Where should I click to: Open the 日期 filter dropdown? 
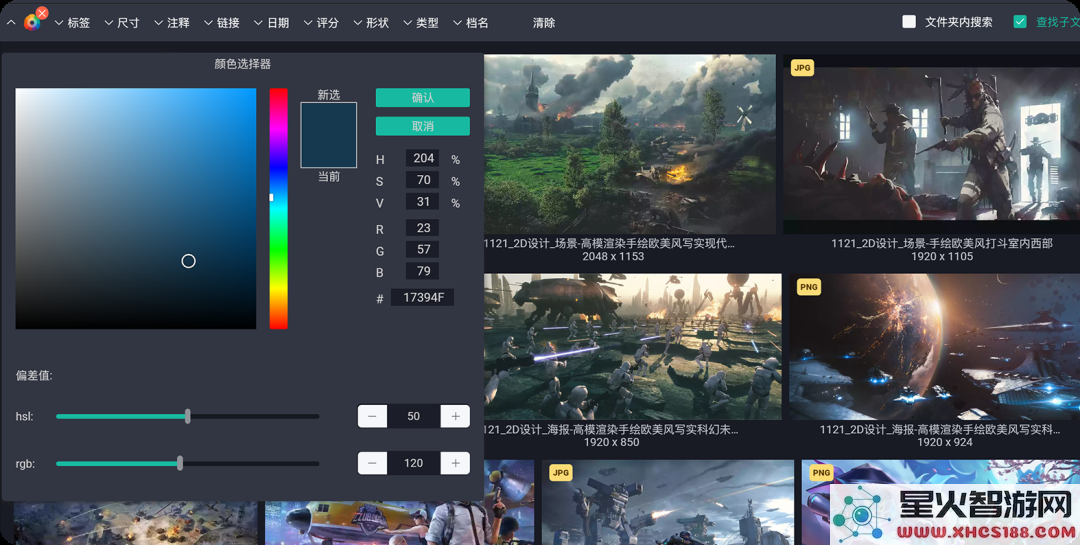click(x=271, y=23)
